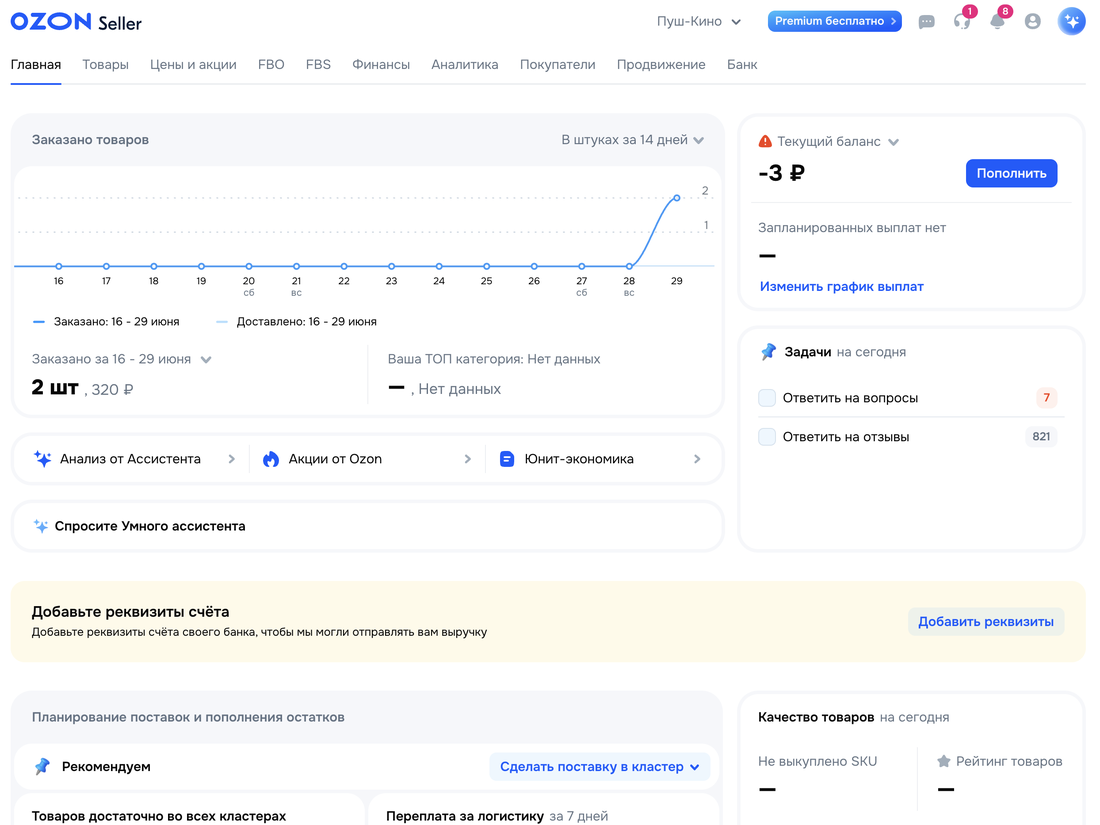Click Не выкуплено SKU label
The image size is (1100, 825).
817,761
